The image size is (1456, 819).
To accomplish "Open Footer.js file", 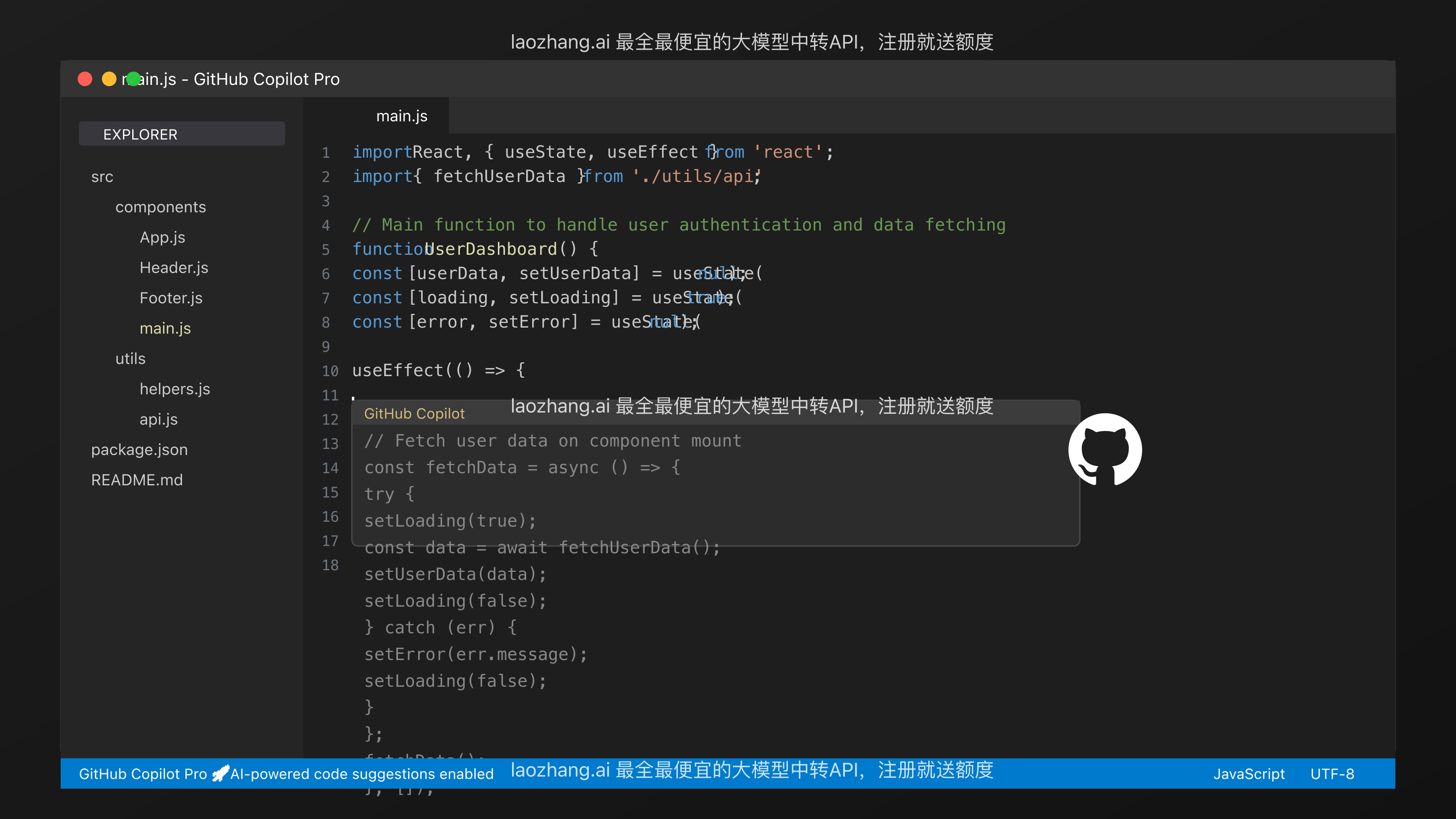I will tap(171, 297).
